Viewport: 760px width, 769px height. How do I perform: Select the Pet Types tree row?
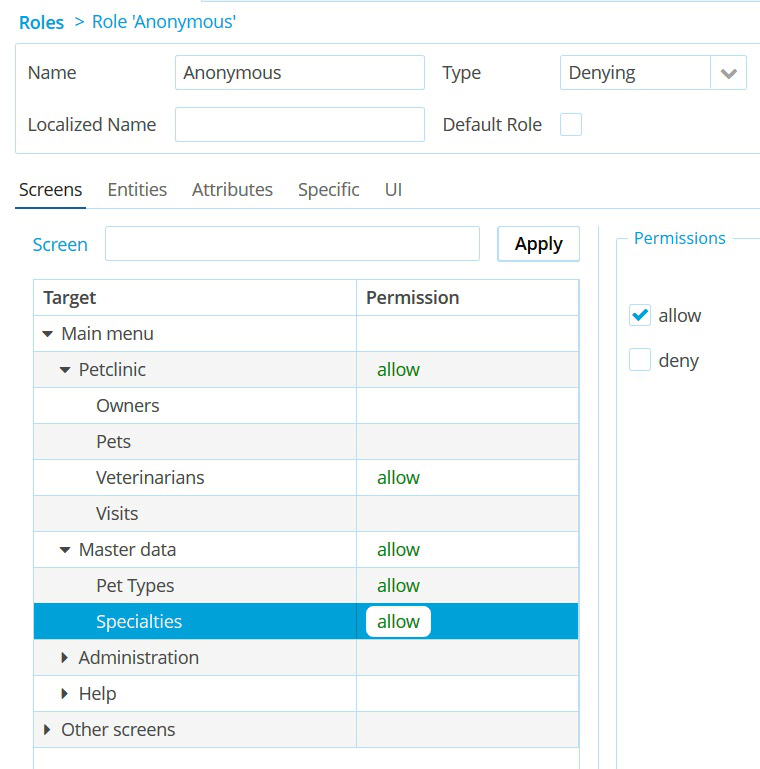tap(135, 586)
